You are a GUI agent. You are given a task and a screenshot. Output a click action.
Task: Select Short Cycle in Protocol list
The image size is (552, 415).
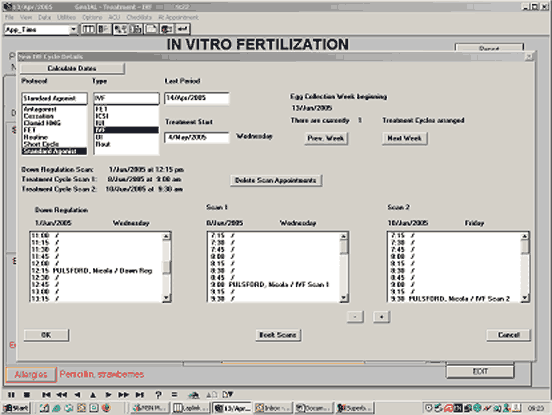point(55,144)
